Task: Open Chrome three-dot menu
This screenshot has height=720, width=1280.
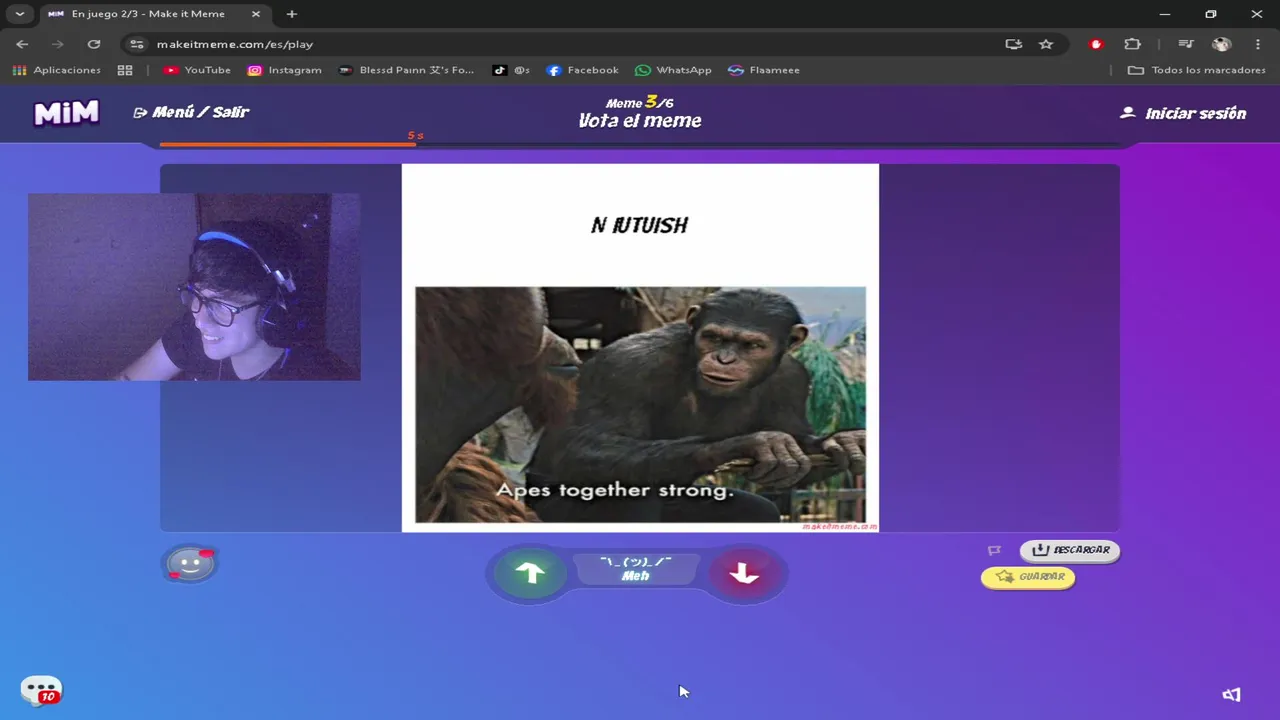Action: tap(1257, 44)
